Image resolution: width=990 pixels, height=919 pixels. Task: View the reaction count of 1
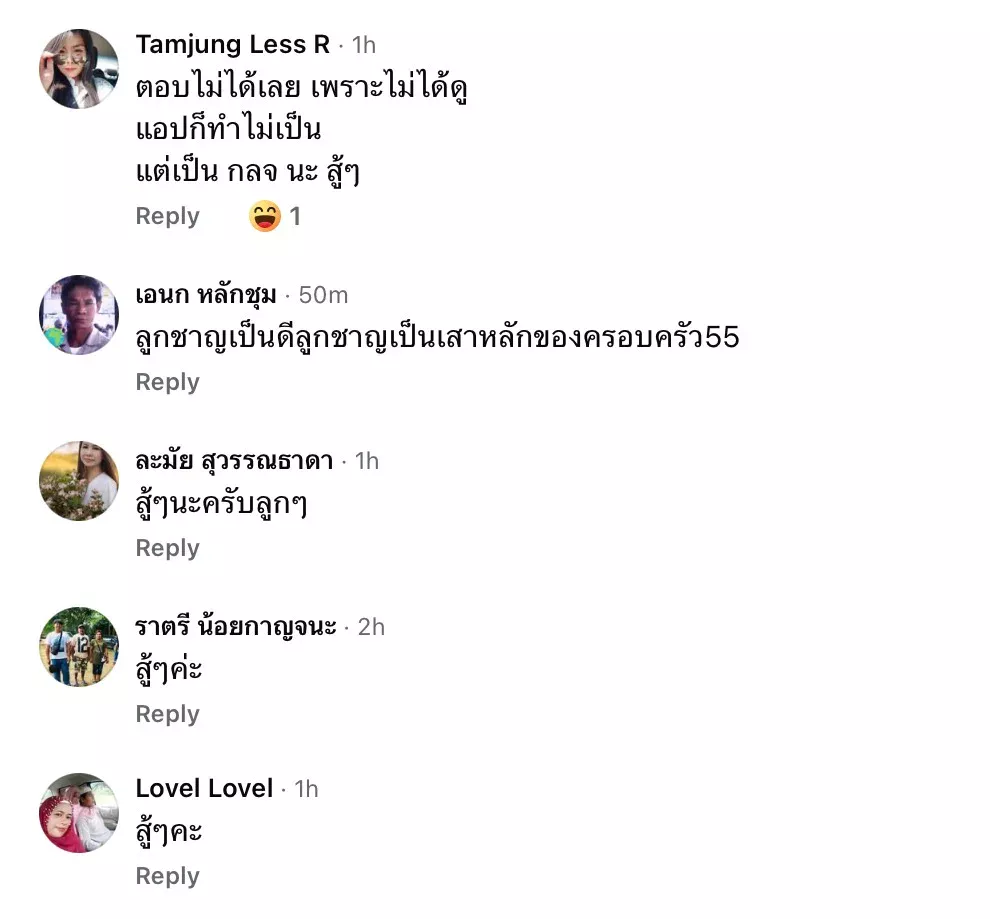295,216
